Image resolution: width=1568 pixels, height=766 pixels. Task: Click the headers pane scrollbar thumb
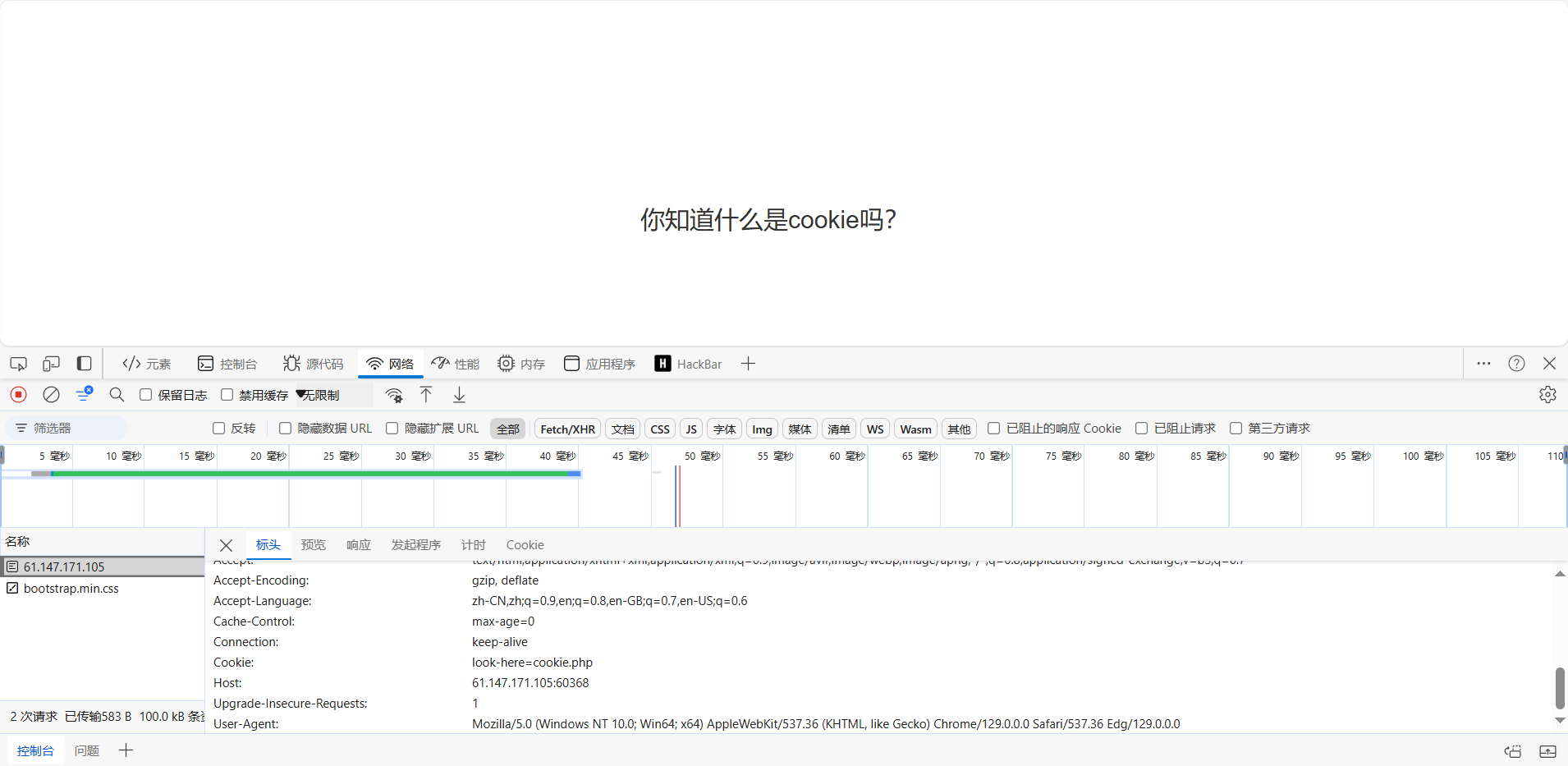[1560, 688]
